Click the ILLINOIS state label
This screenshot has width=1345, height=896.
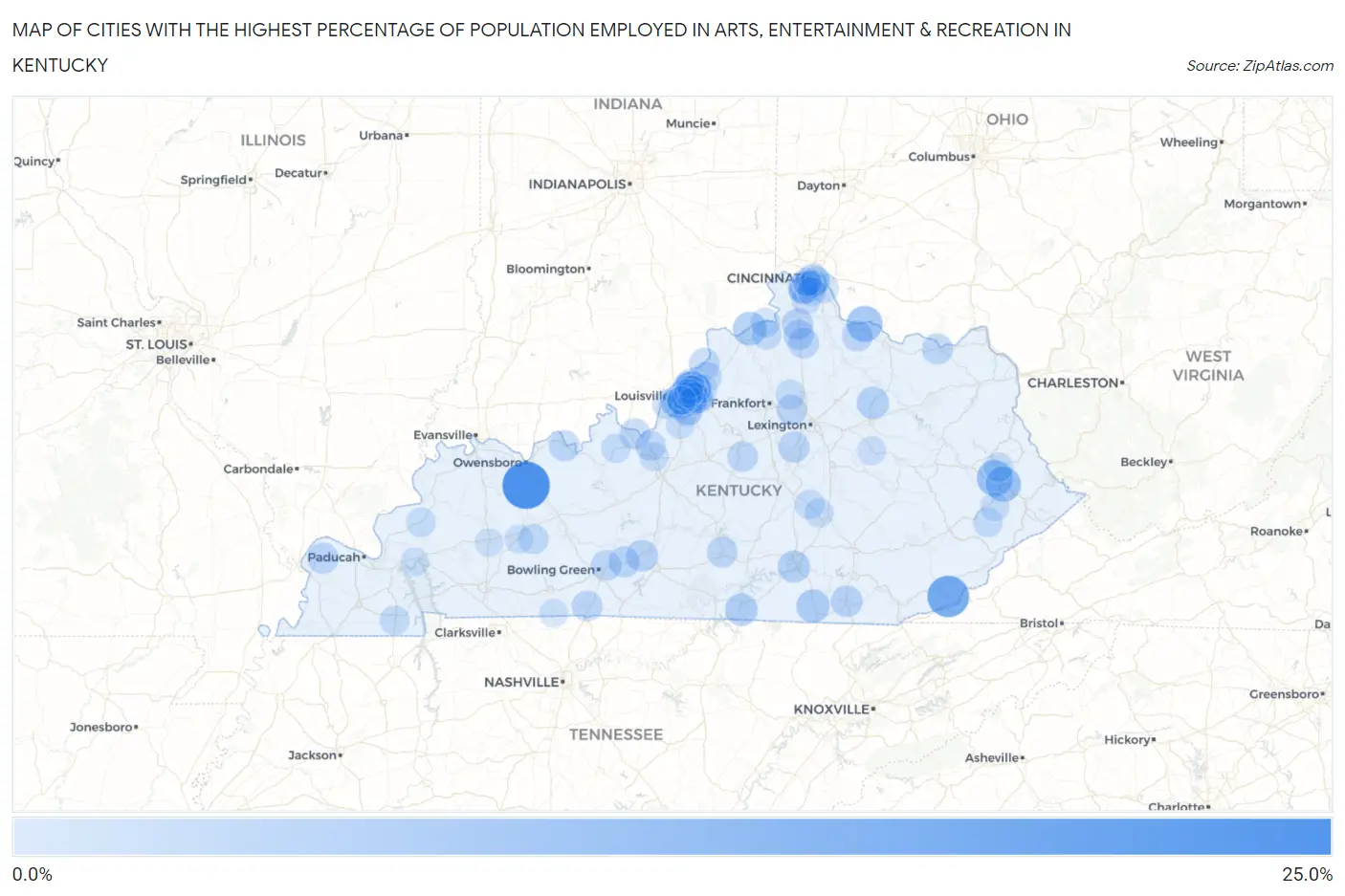point(273,141)
